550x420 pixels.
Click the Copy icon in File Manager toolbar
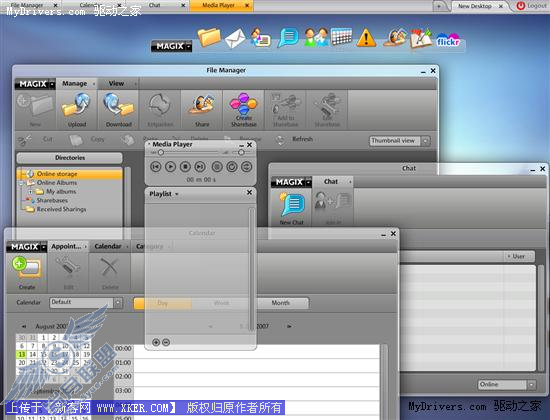point(76,140)
